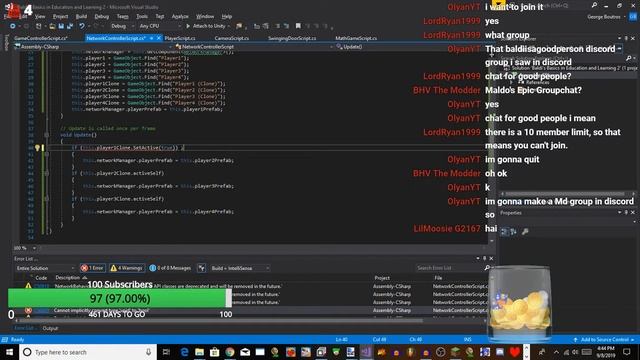Open the Build + IntelliSense dropdown
The width and height of the screenshot is (640, 360).
click(x=240, y=268)
